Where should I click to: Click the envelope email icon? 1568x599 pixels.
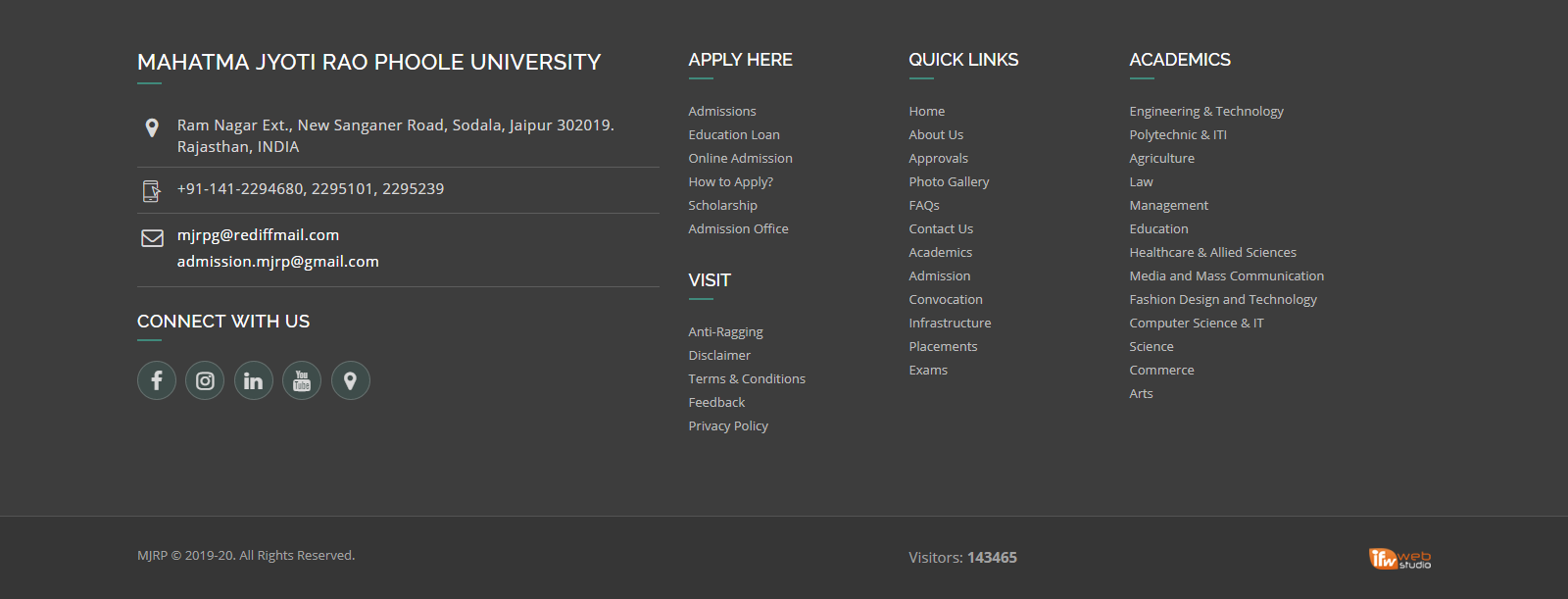click(x=152, y=238)
